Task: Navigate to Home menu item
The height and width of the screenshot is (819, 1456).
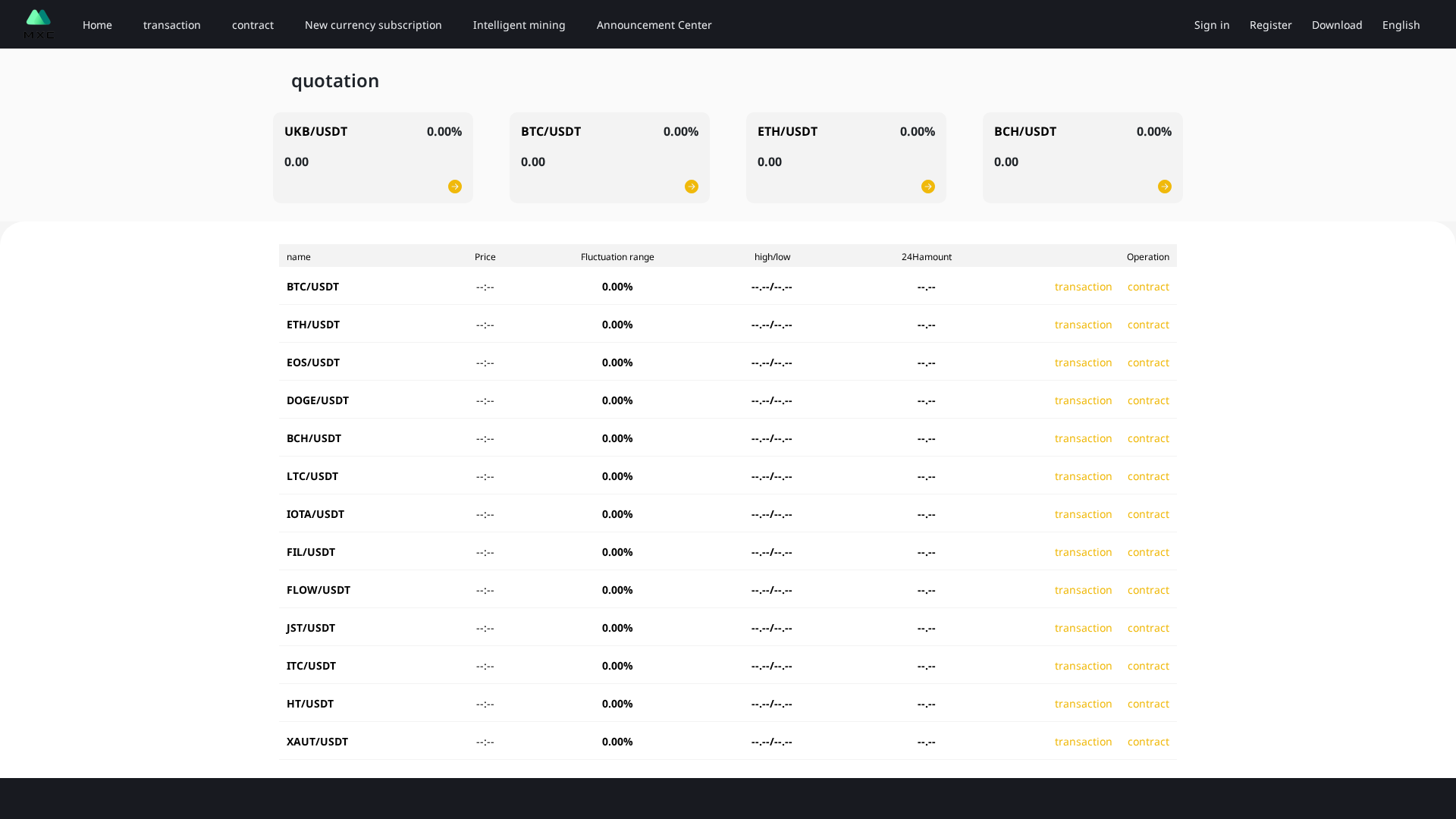Action: (97, 24)
